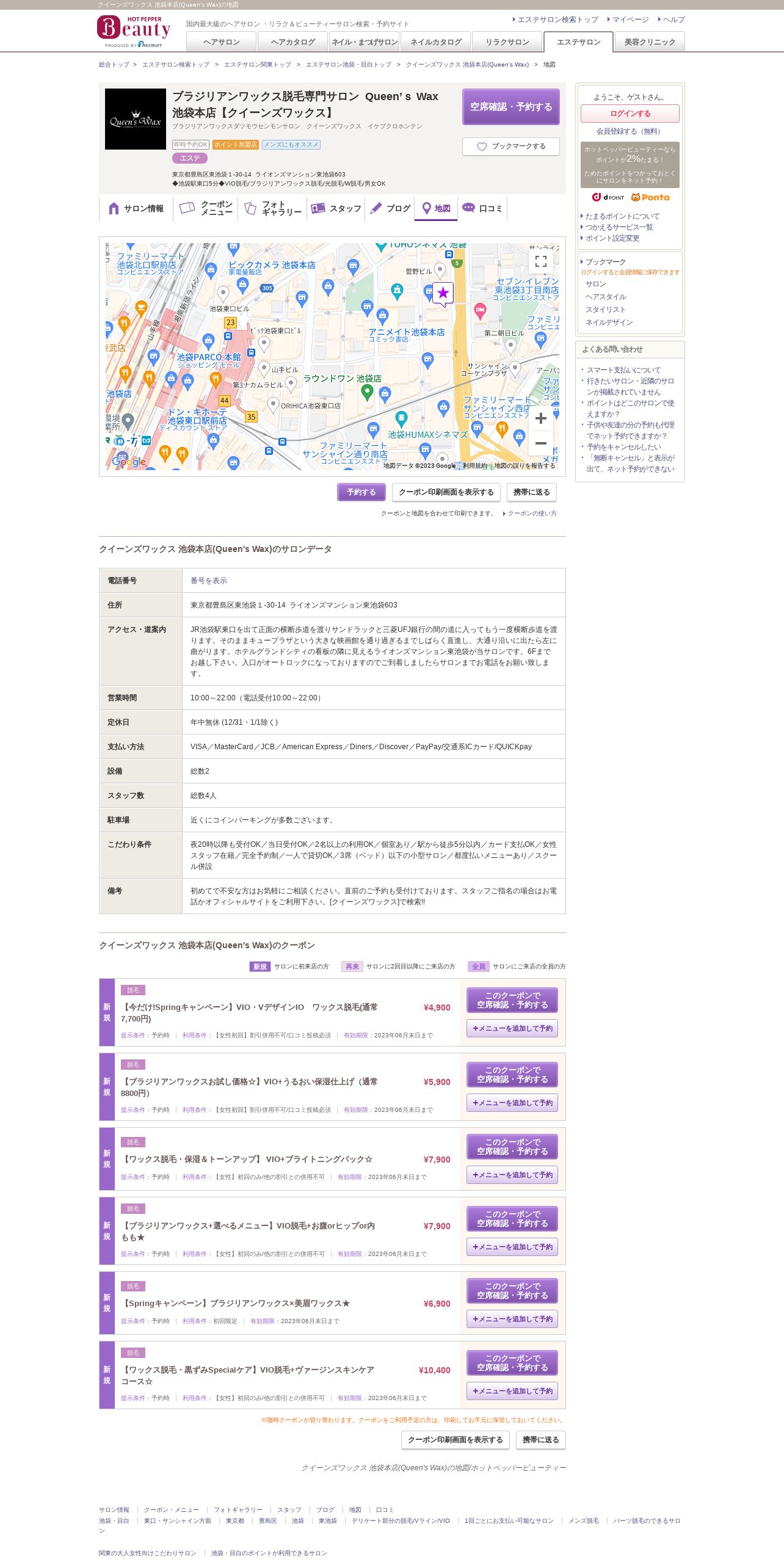784x1568 pixels.
Task: Open the リラクサロン navigation tab
Action: (507, 42)
